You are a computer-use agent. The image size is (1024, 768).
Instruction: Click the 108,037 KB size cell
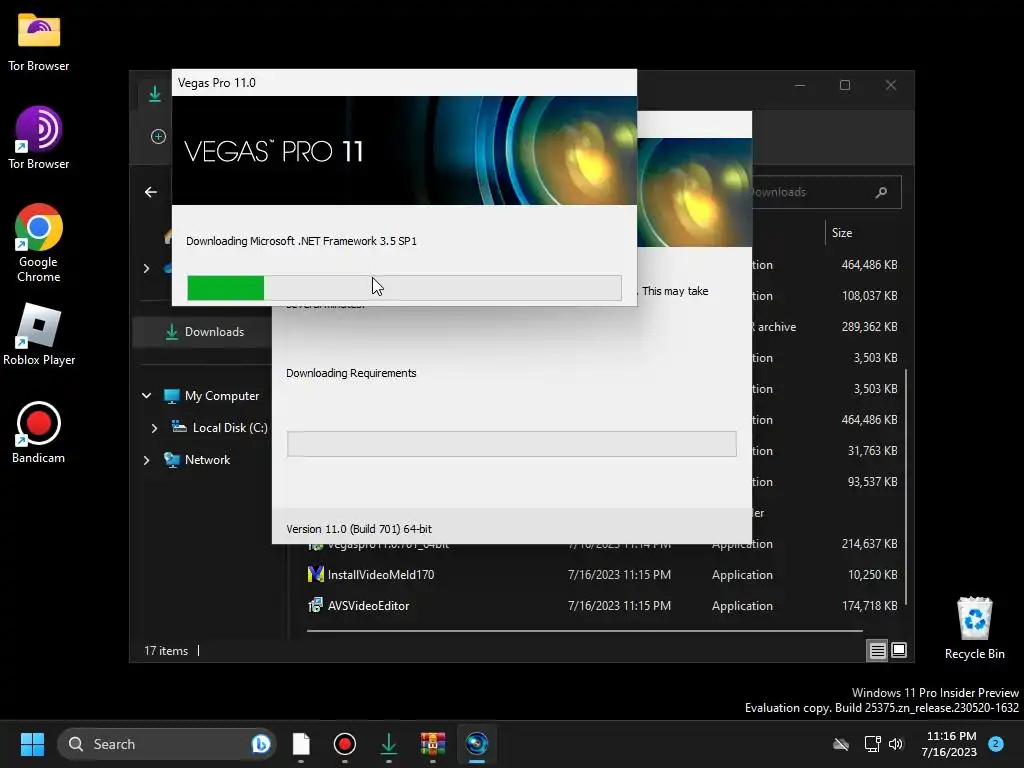(869, 296)
